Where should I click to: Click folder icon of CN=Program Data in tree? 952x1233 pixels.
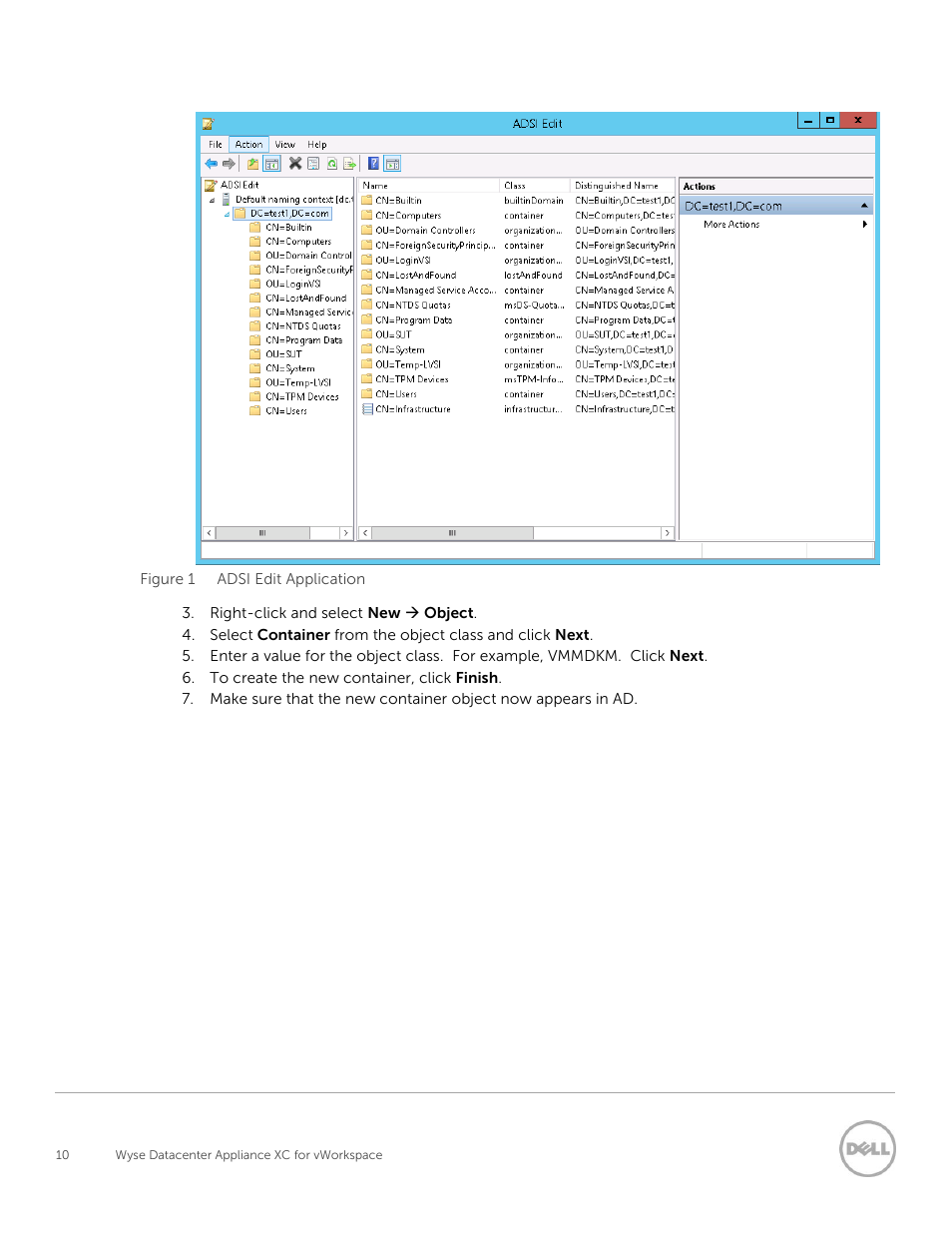pyautogui.click(x=255, y=340)
